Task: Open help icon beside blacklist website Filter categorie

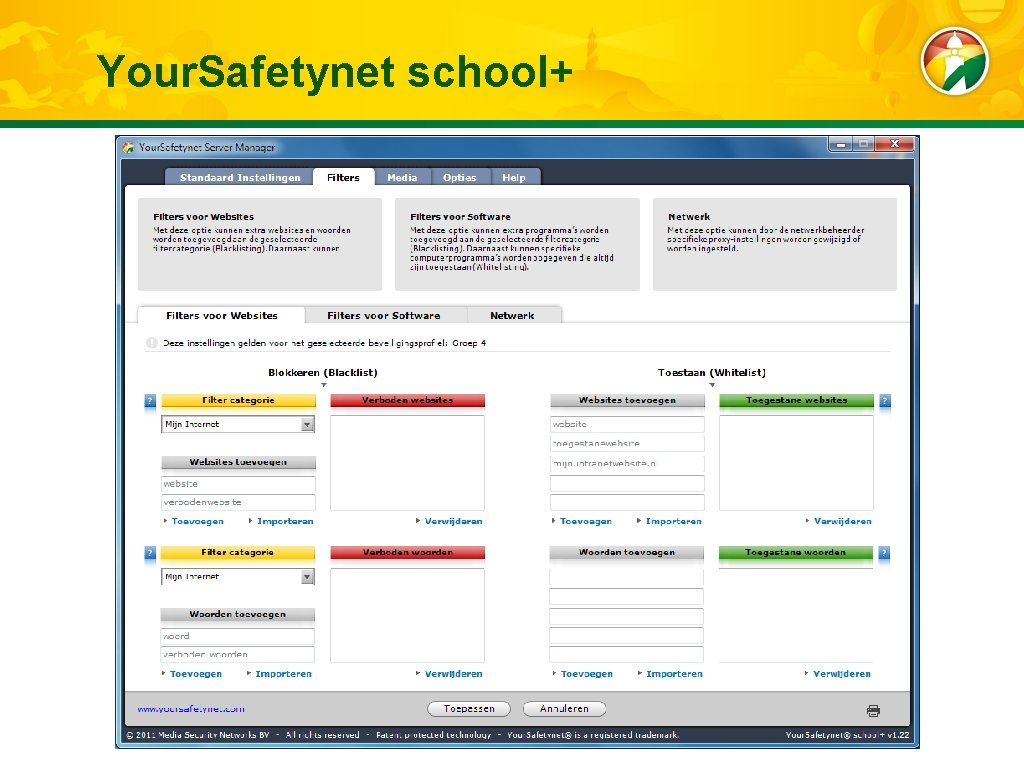Action: tap(150, 401)
